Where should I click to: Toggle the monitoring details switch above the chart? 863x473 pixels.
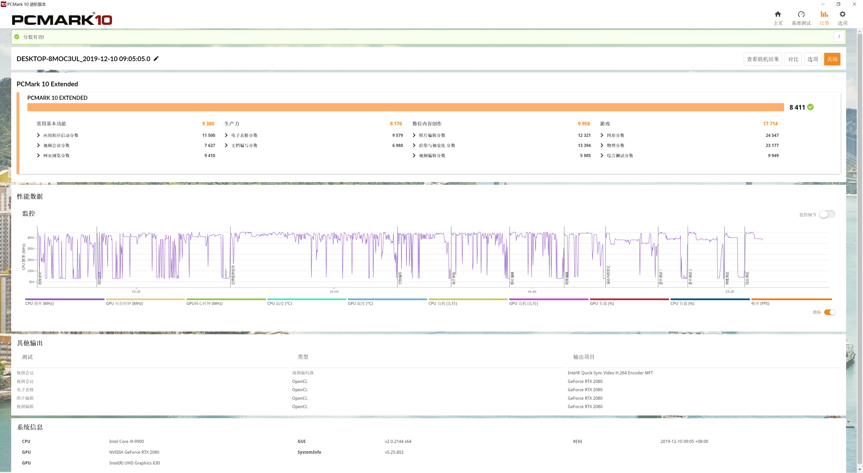827,214
